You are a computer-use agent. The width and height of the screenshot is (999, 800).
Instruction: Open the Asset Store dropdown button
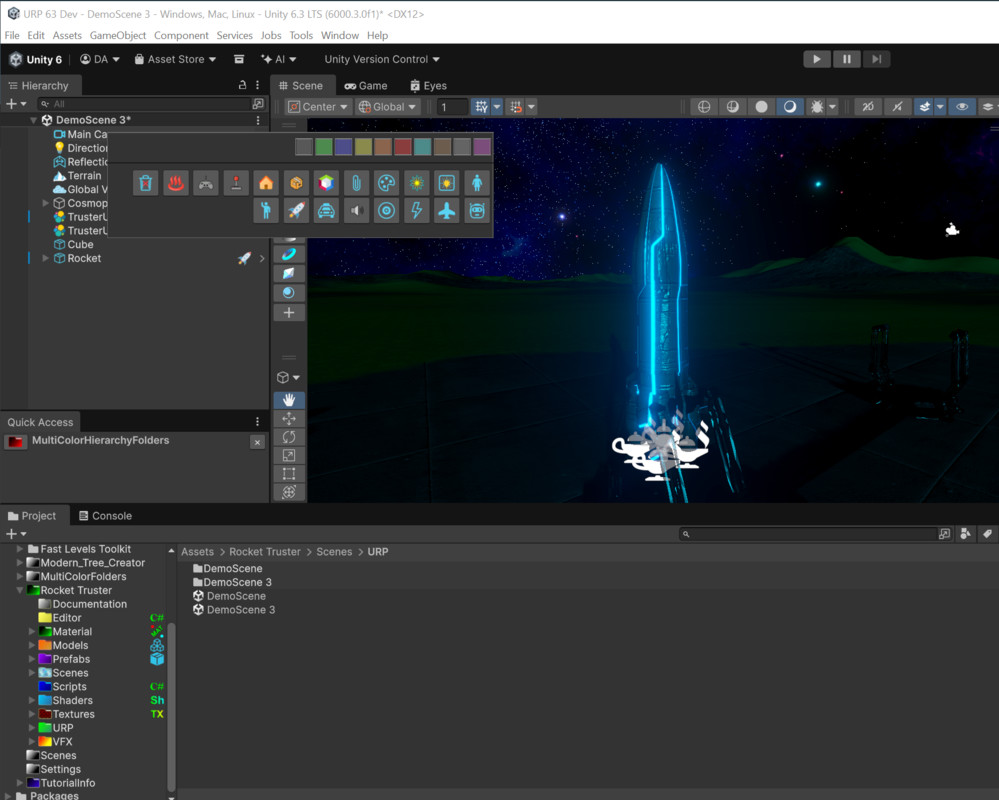(176, 60)
